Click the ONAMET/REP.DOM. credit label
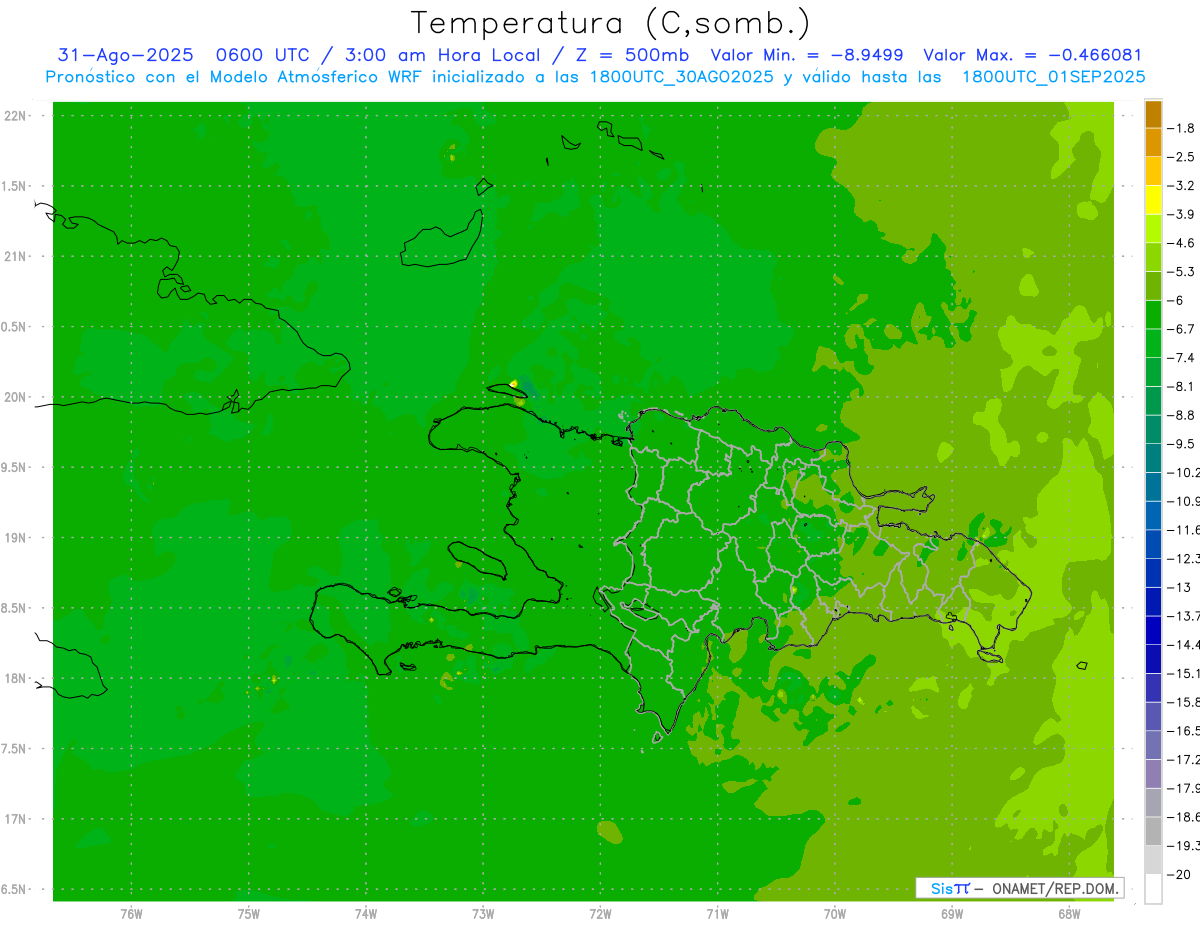The height and width of the screenshot is (927, 1200). point(1054,888)
